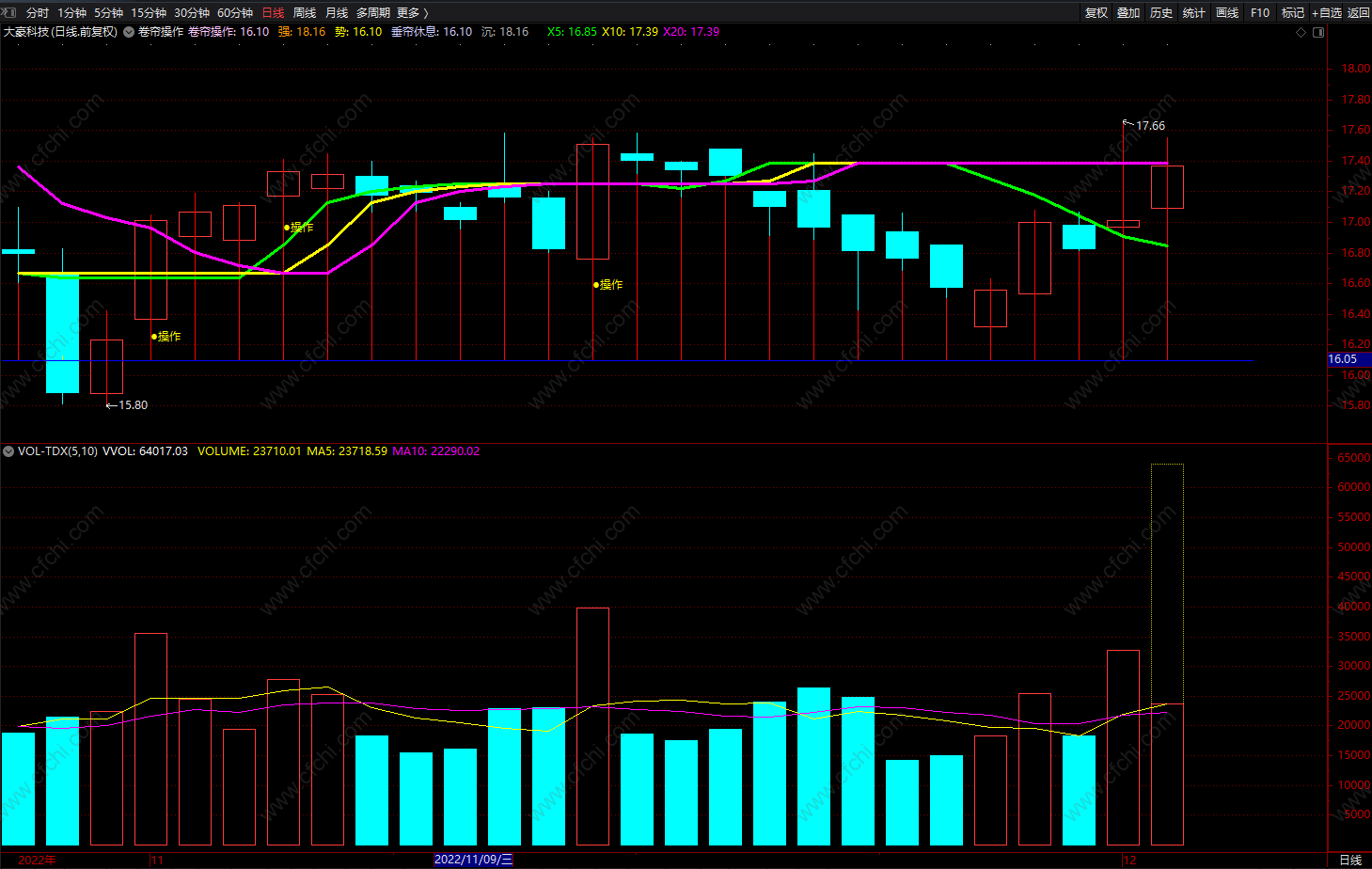Click the 操作 signal marker near 16.60

click(x=608, y=284)
